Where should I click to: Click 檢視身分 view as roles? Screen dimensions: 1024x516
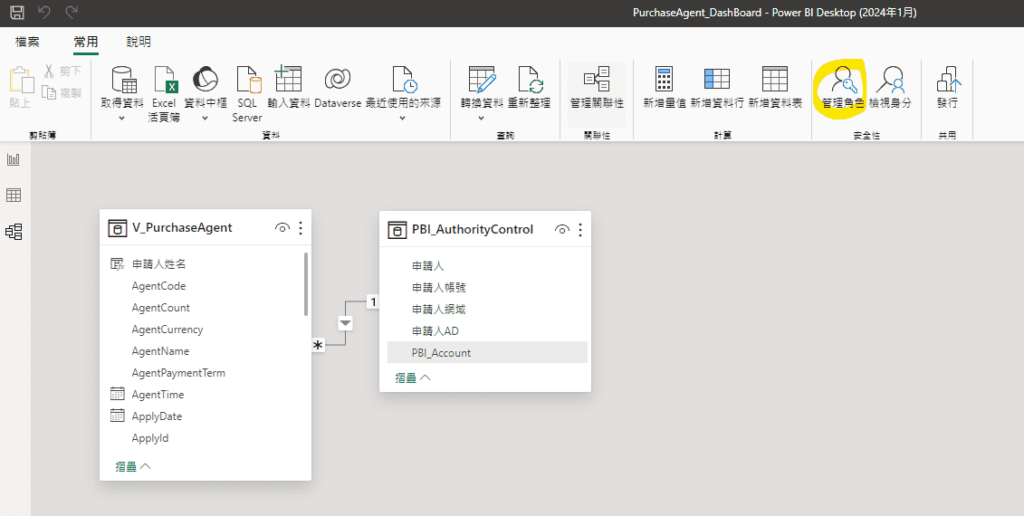coord(890,87)
